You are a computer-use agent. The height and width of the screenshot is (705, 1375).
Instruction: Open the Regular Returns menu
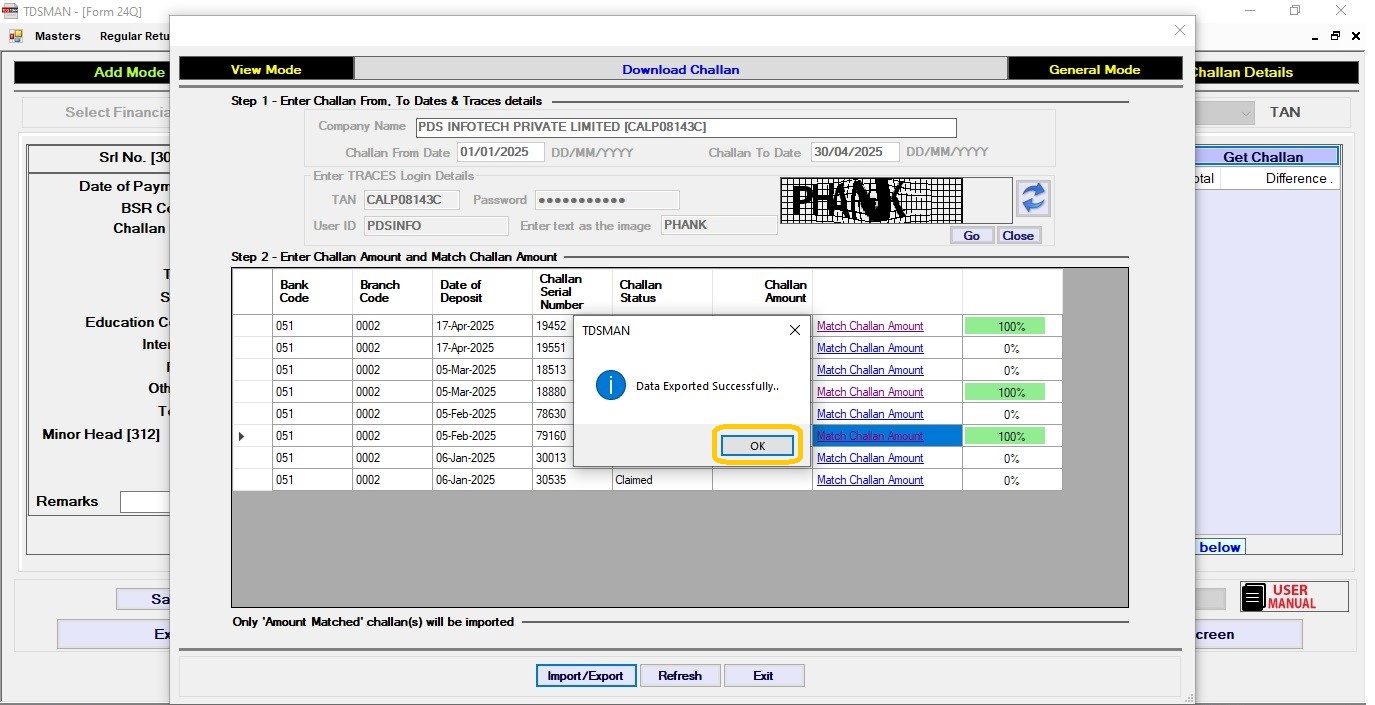click(135, 36)
